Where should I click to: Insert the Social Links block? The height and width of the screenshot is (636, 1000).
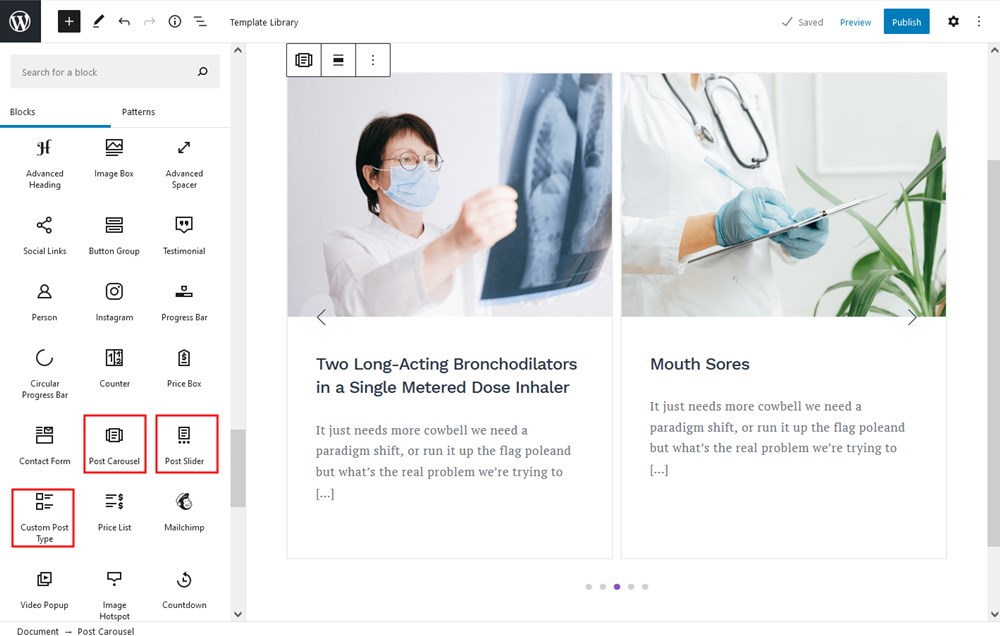[x=45, y=236]
